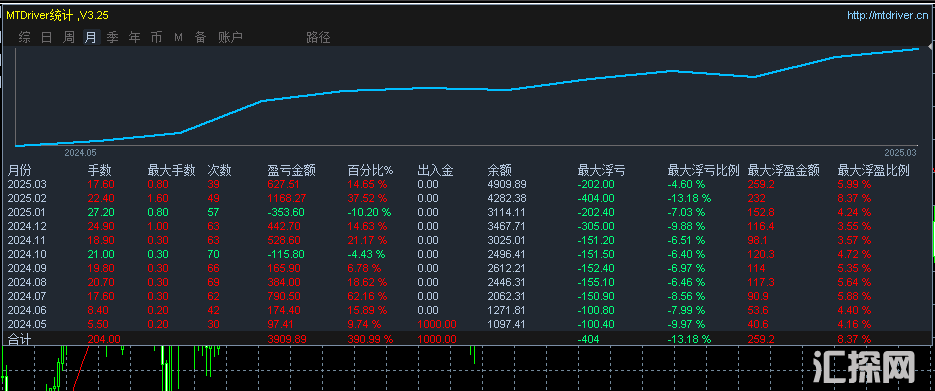This screenshot has width=935, height=391.
Task: Open the mtdriver.cn website link
Action: (888, 15)
